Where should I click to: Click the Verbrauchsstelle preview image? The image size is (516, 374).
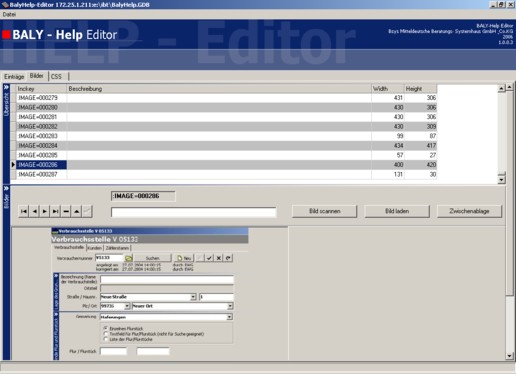click(x=150, y=294)
